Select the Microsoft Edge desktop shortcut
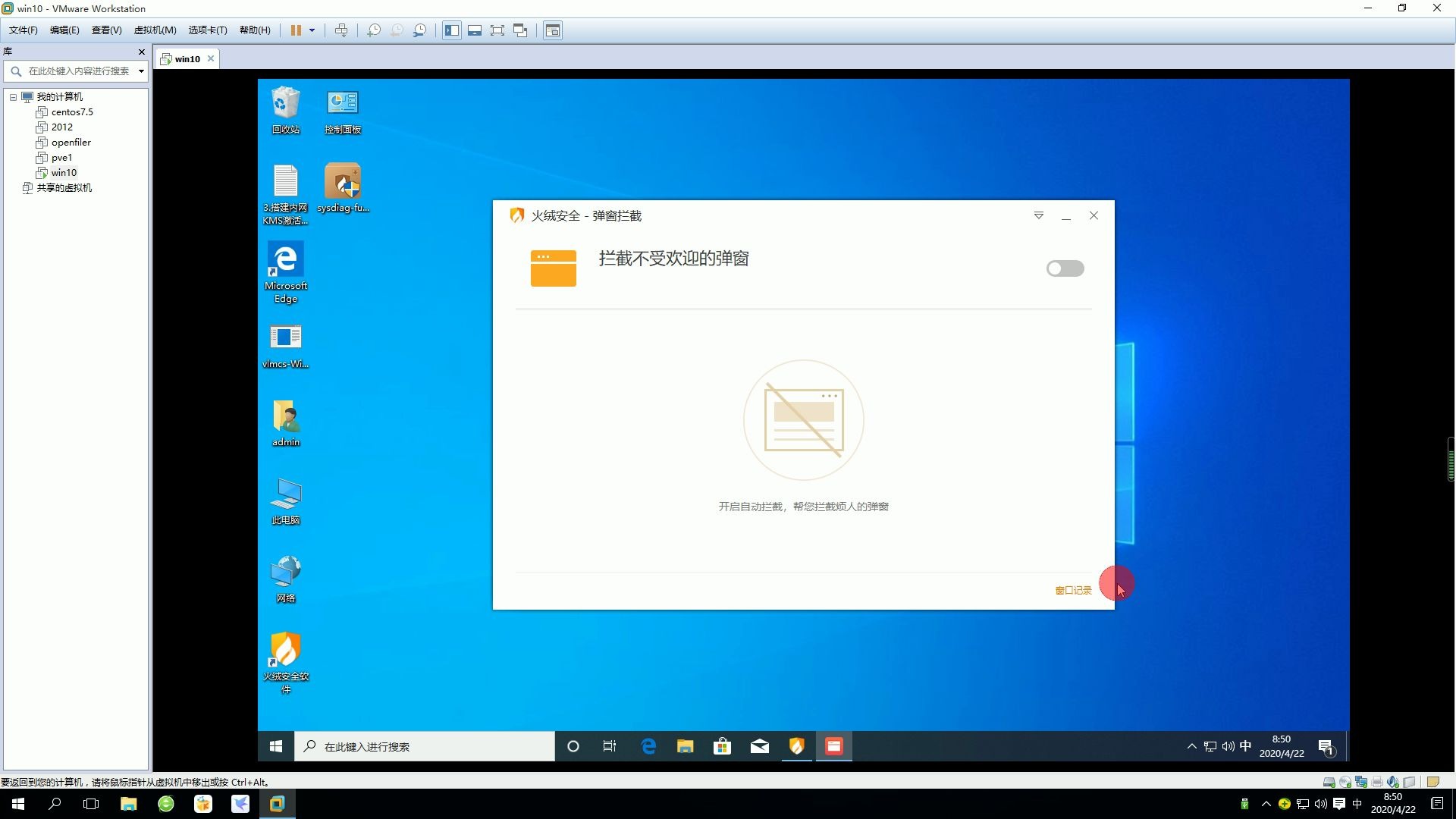Viewport: 1456px width, 819px height. tap(286, 273)
